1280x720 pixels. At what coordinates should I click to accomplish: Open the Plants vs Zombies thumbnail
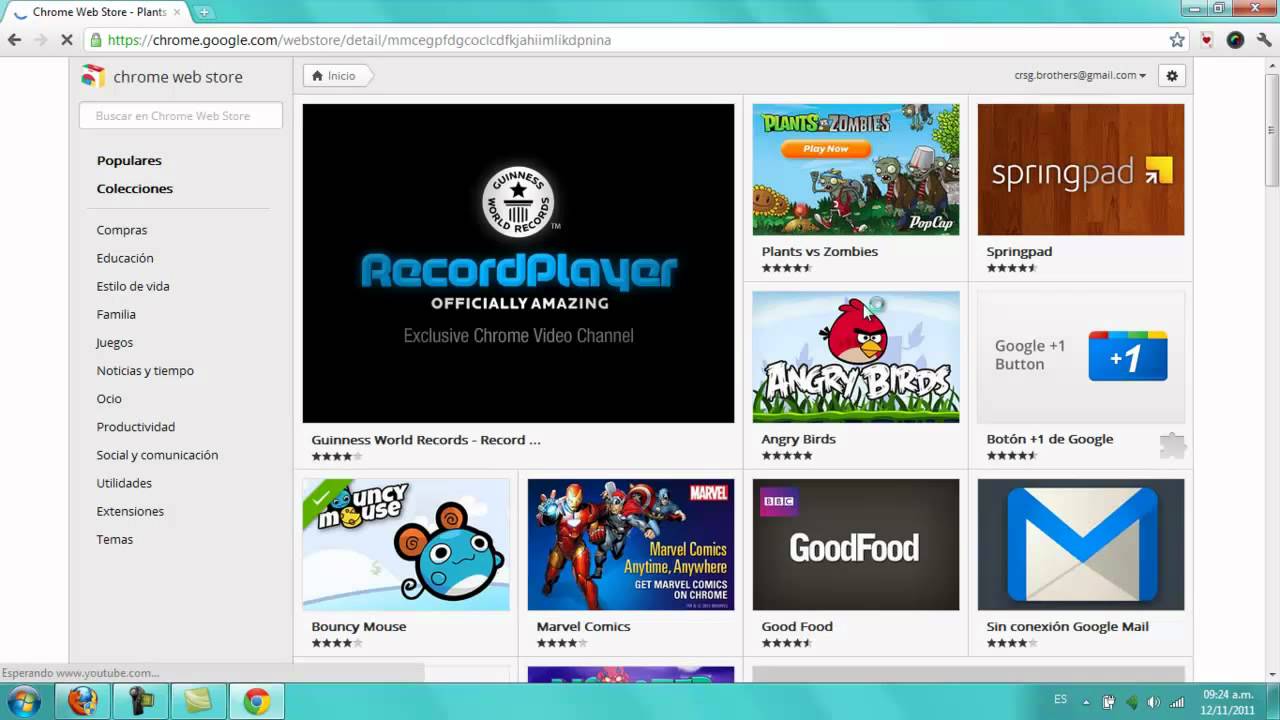coord(856,169)
